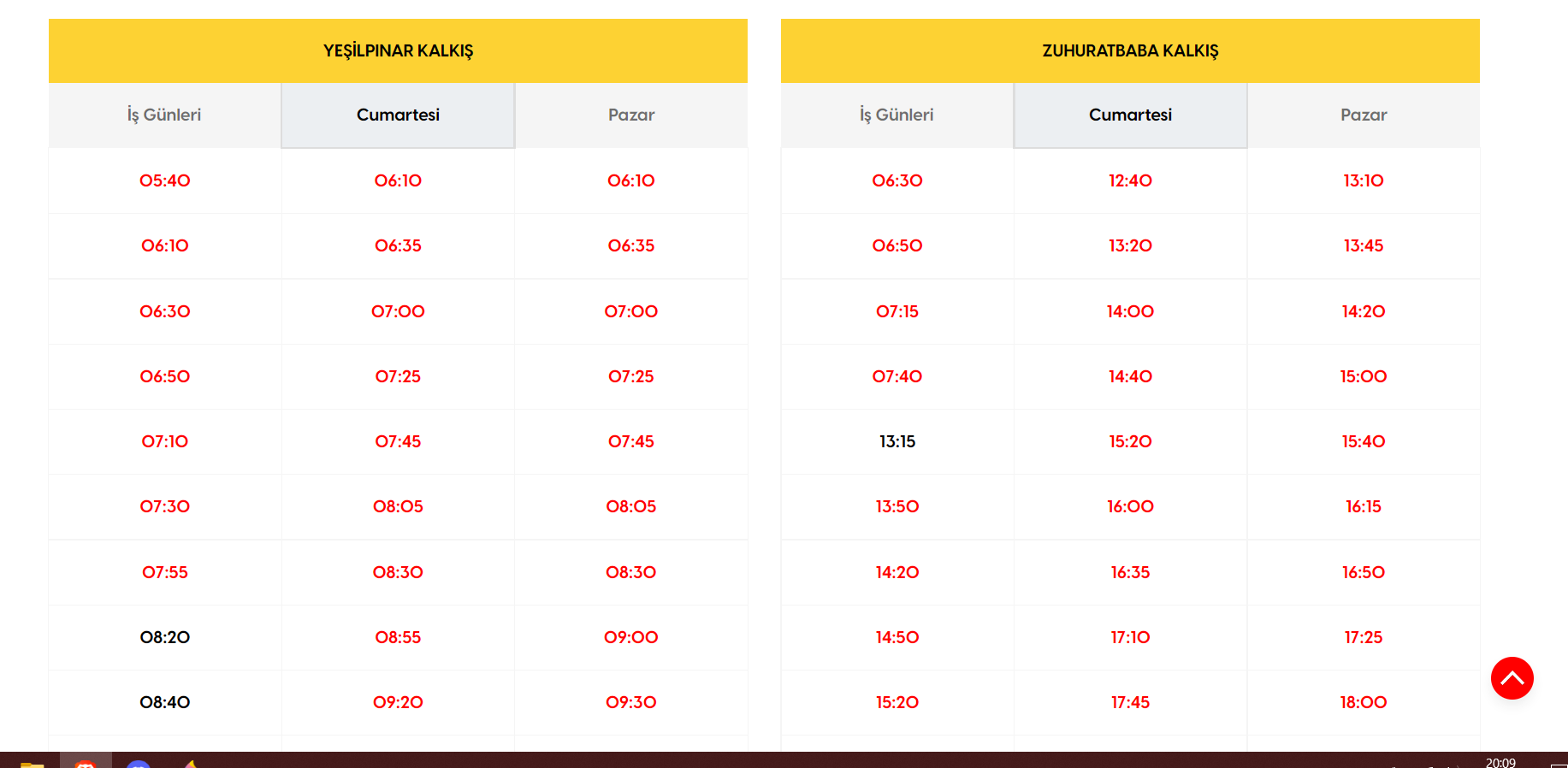Click the Yeşilpınar Kalkış yellow header

pos(398,51)
